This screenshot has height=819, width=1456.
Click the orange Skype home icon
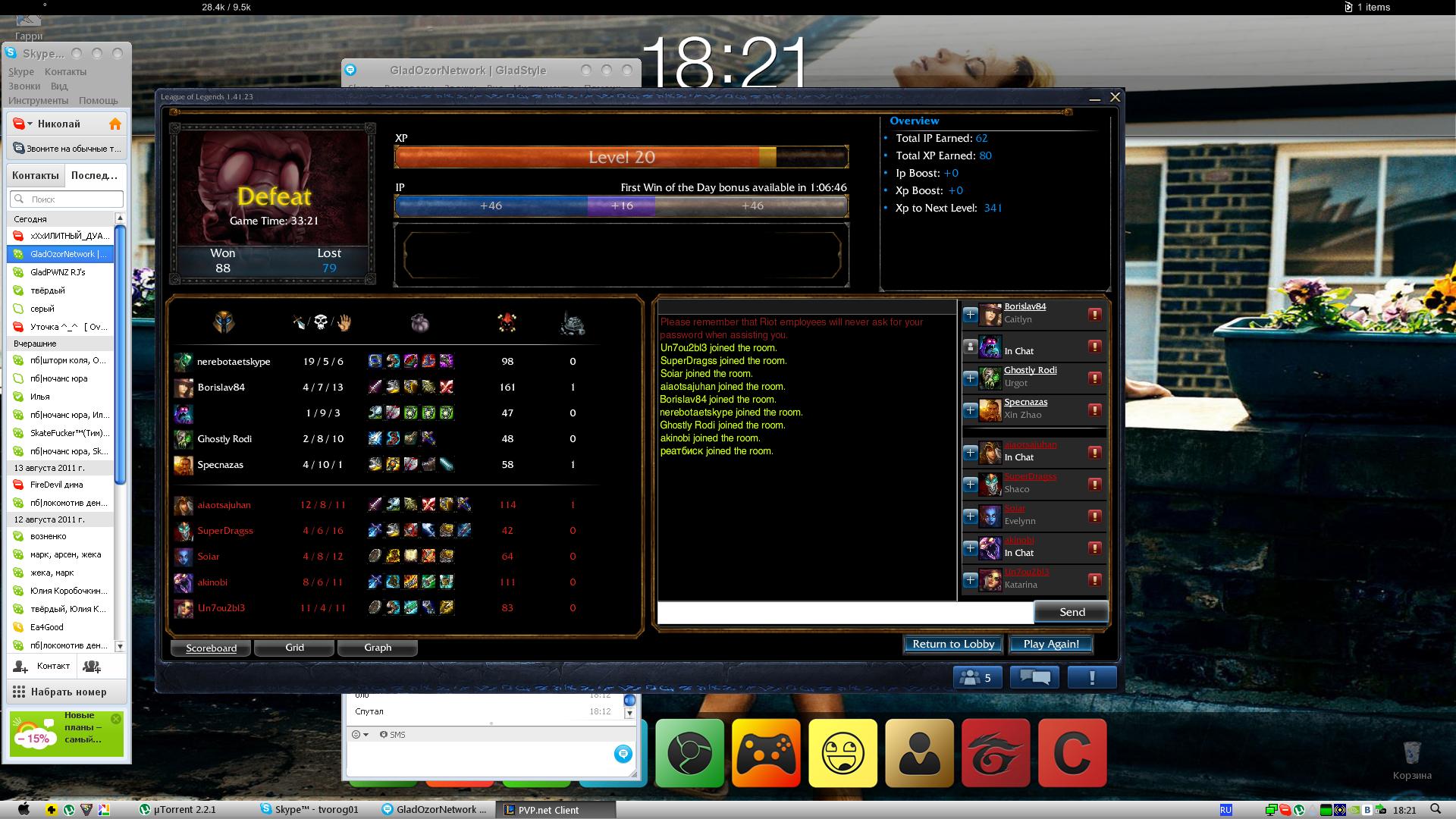point(115,124)
